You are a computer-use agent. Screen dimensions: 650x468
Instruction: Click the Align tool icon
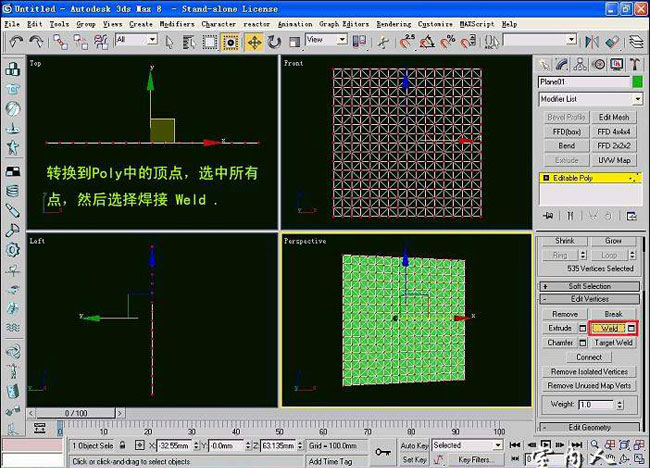coord(612,42)
